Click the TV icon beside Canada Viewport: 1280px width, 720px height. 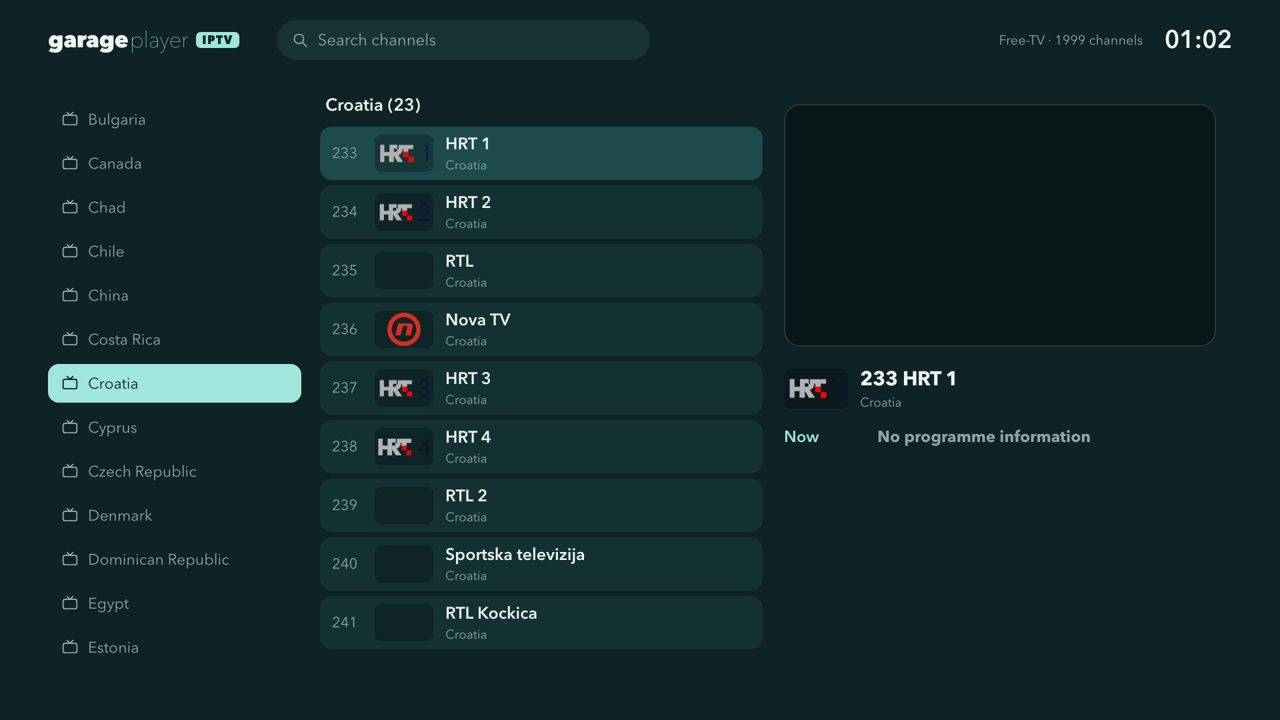(70, 163)
